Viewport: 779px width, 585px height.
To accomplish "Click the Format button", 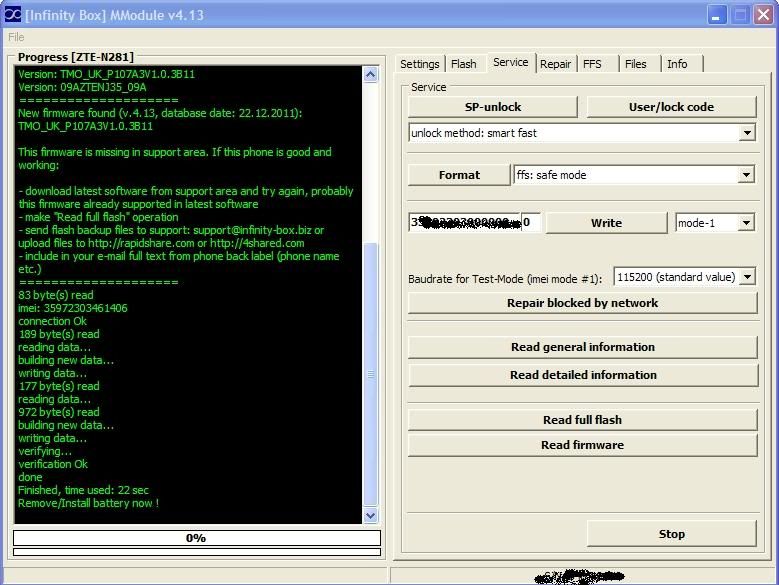I will [x=459, y=175].
